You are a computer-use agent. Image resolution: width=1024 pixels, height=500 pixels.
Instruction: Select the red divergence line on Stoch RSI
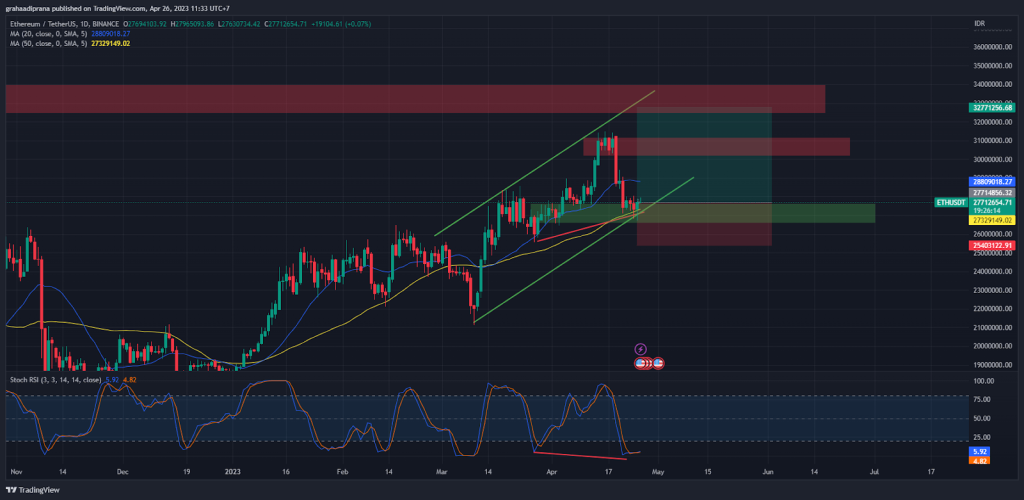(581, 456)
